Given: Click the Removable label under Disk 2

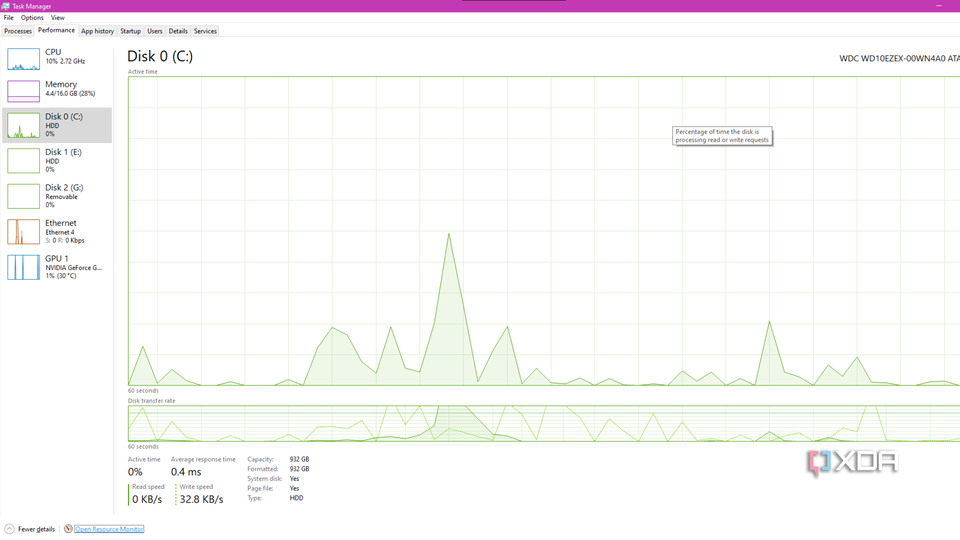Looking at the screenshot, I should (61, 197).
